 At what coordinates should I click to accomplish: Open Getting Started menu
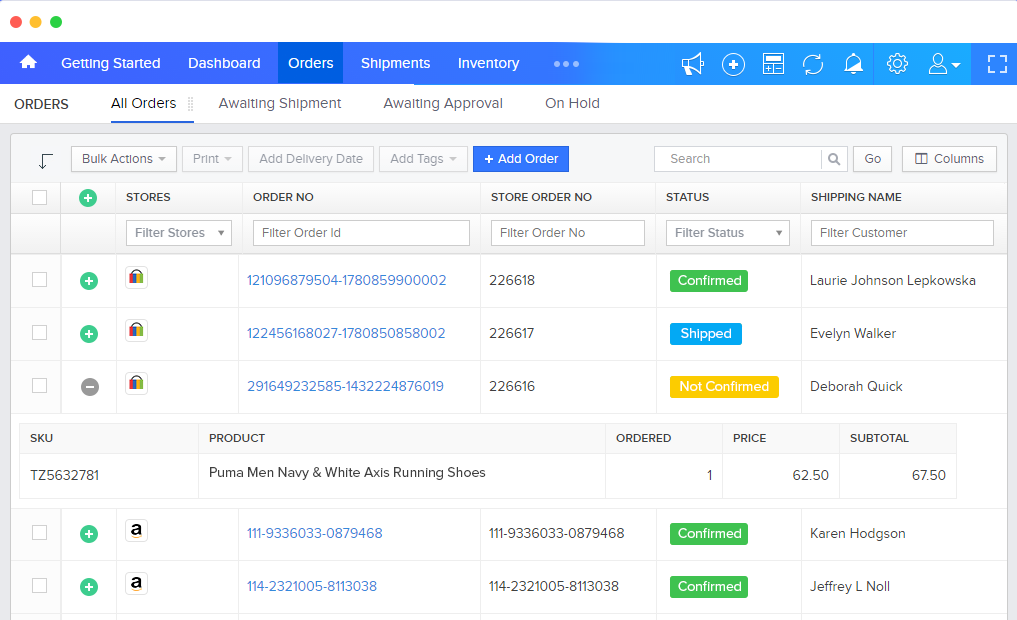pyautogui.click(x=110, y=64)
